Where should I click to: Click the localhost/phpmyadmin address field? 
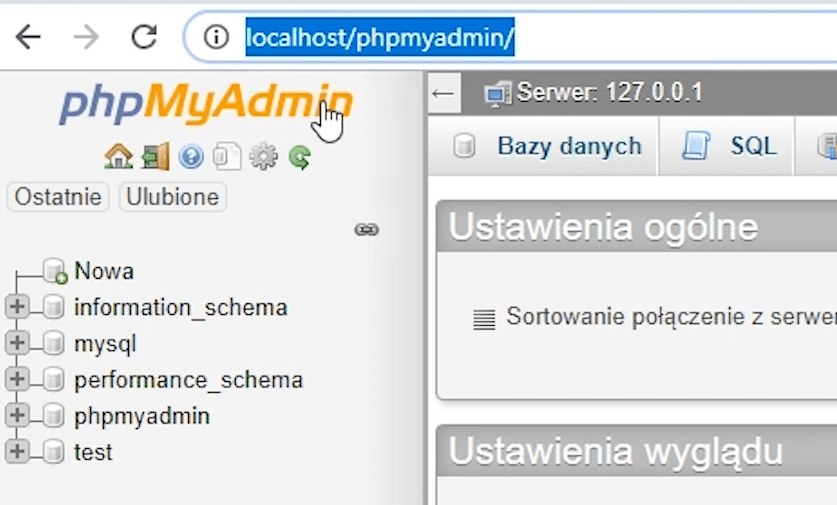click(510, 37)
